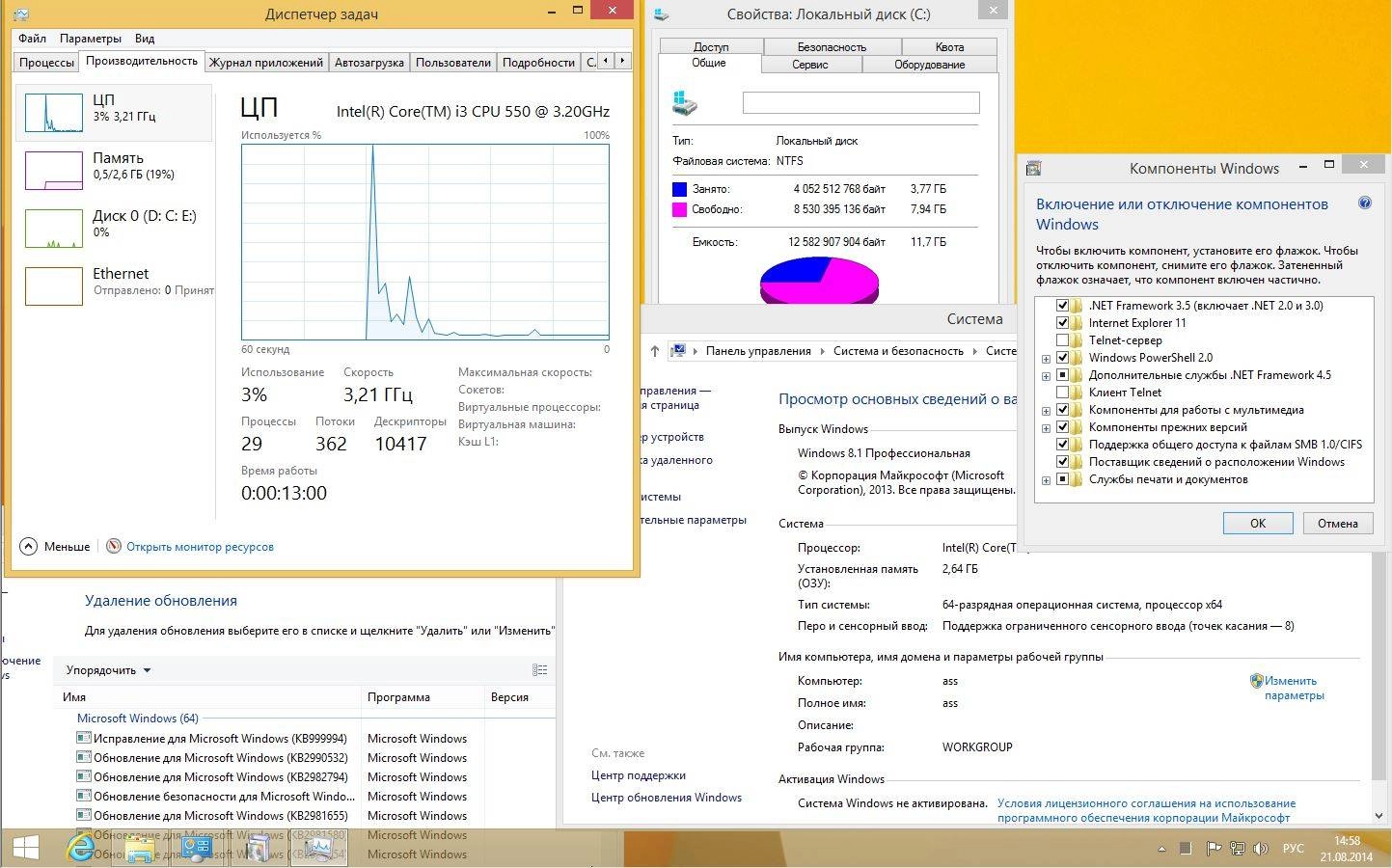Image resolution: width=1392 pixels, height=868 pixels.
Task: Show hidden tray icons arrow
Action: pos(1161,849)
